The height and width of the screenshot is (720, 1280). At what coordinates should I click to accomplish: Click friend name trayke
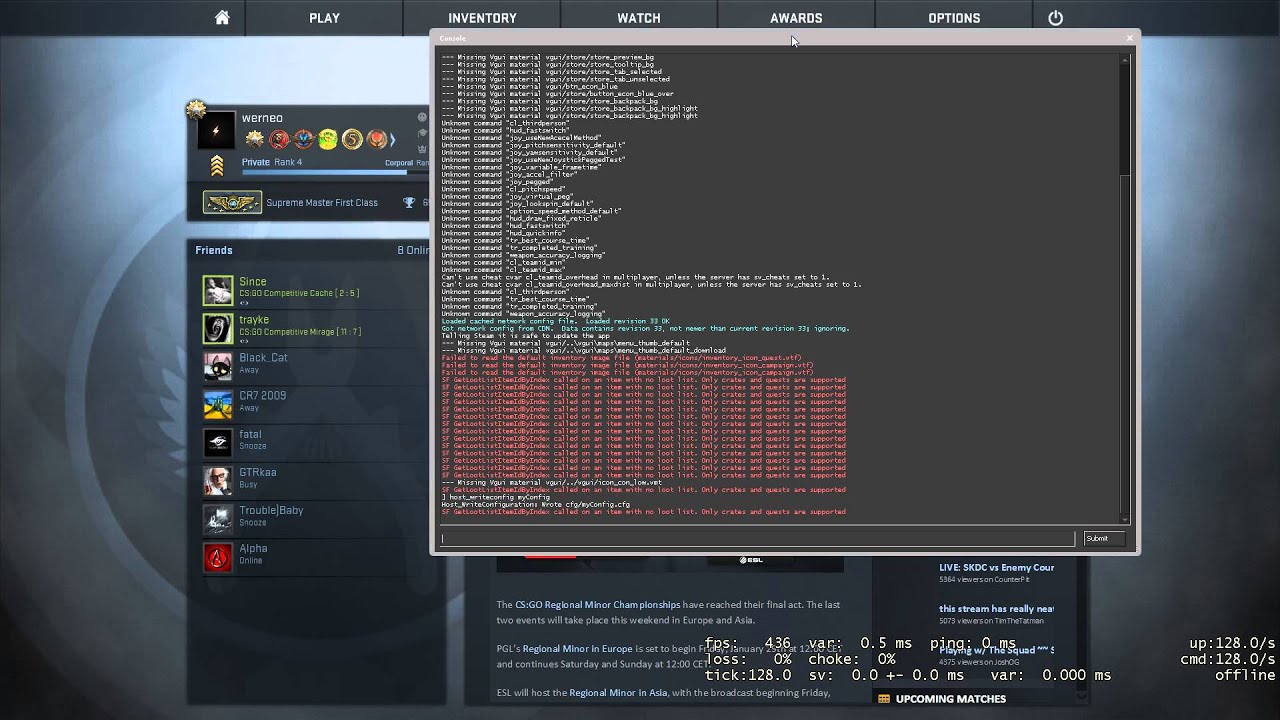(x=254, y=320)
